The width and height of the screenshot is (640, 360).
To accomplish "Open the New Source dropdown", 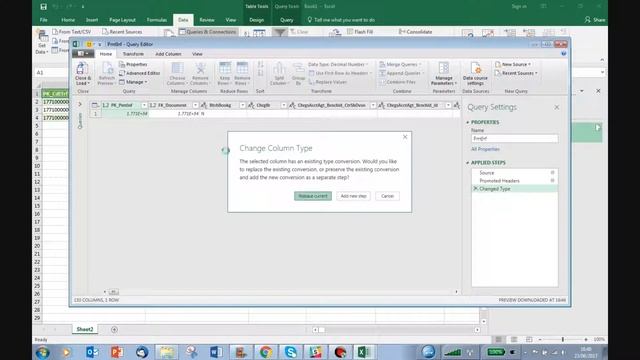I will click(x=513, y=64).
